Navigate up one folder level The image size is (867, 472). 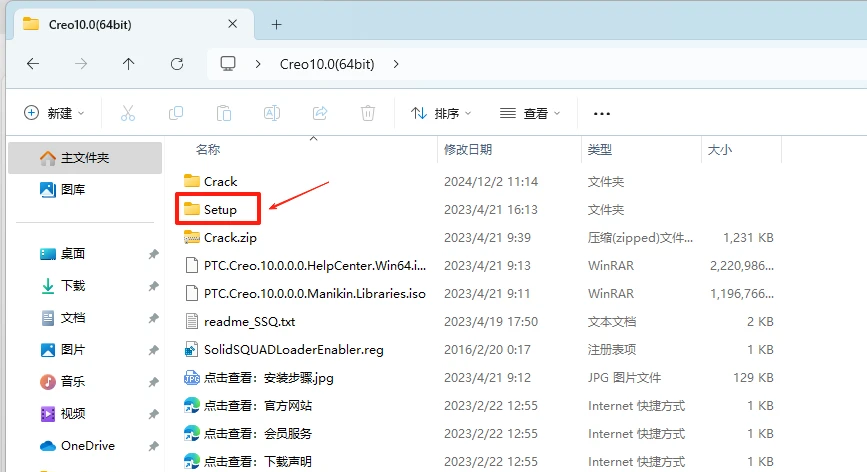(x=128, y=64)
